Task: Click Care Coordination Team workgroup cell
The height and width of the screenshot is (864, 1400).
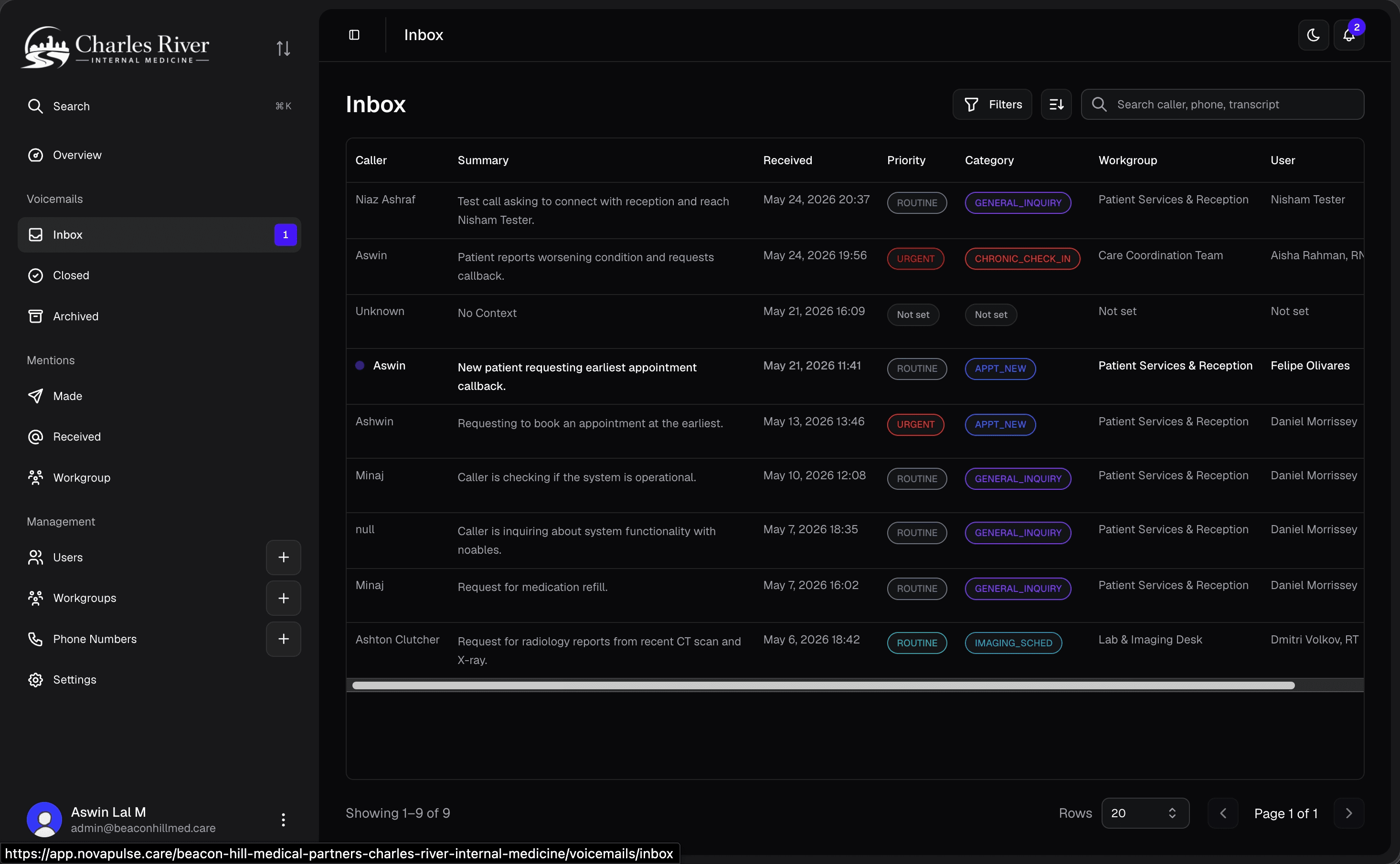Action: point(1160,255)
